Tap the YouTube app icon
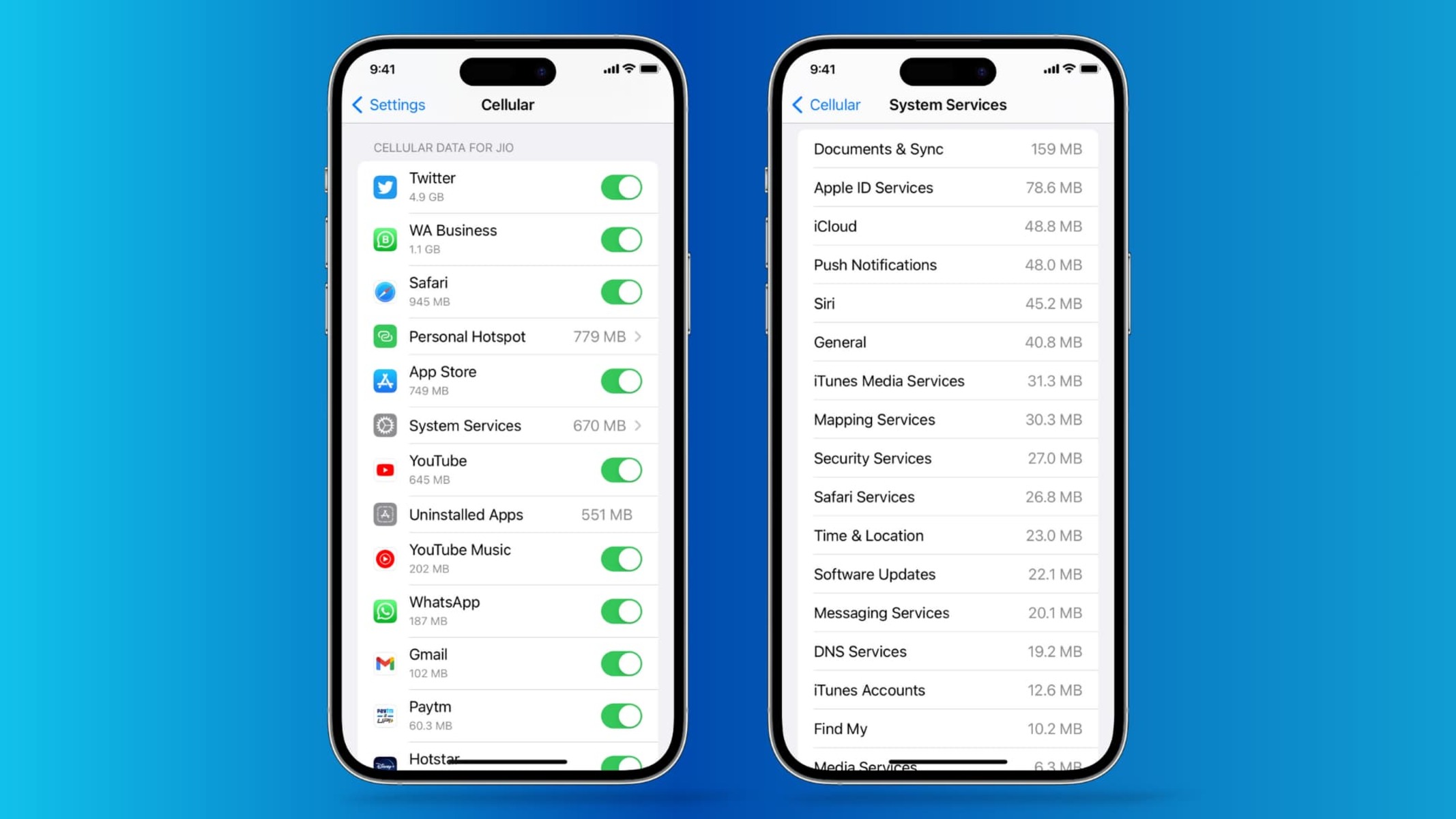The height and width of the screenshot is (819, 1456). pos(384,469)
